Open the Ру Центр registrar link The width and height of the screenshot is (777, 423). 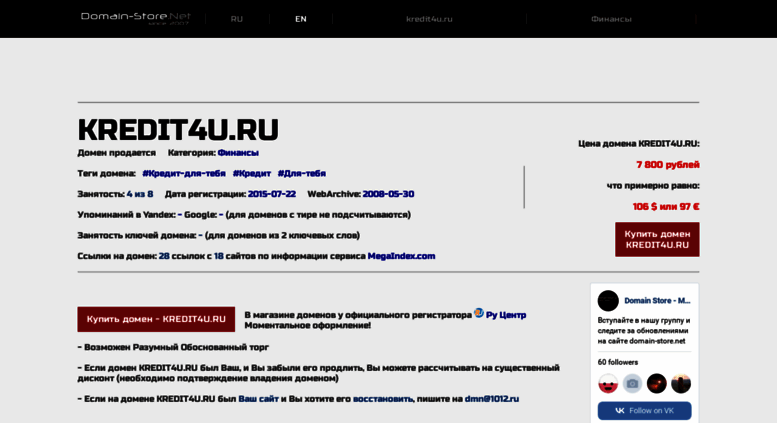[506, 315]
